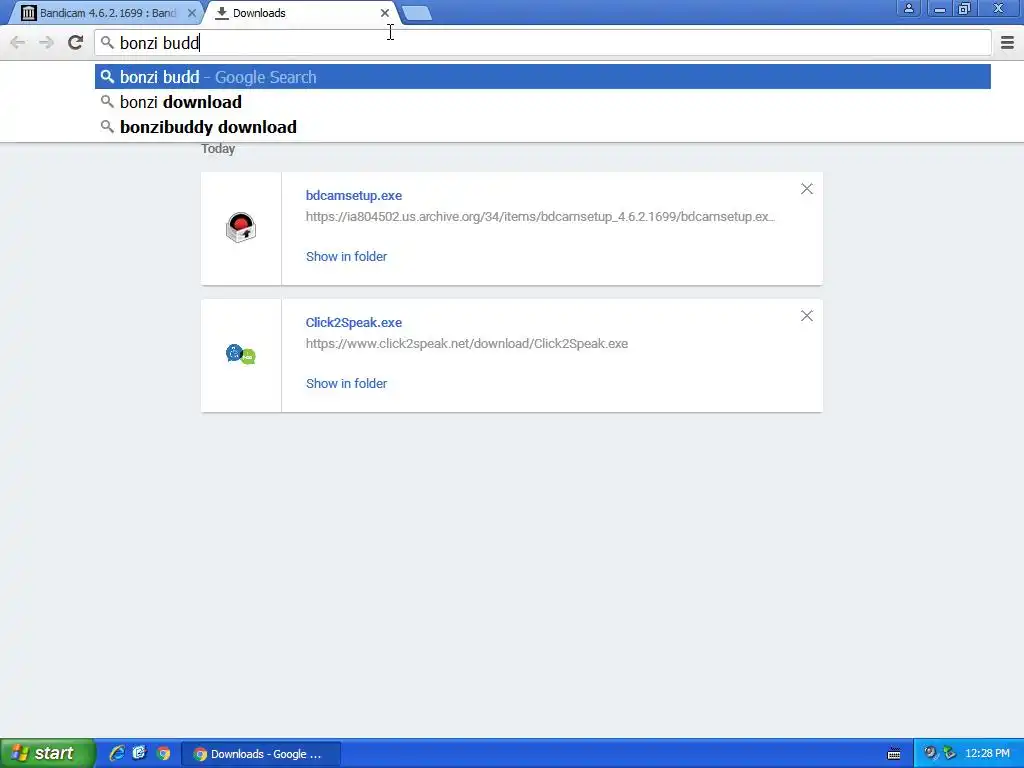This screenshot has width=1024, height=768.
Task: Choose the 'bonzibuddy download' suggestion
Action: click(543, 127)
